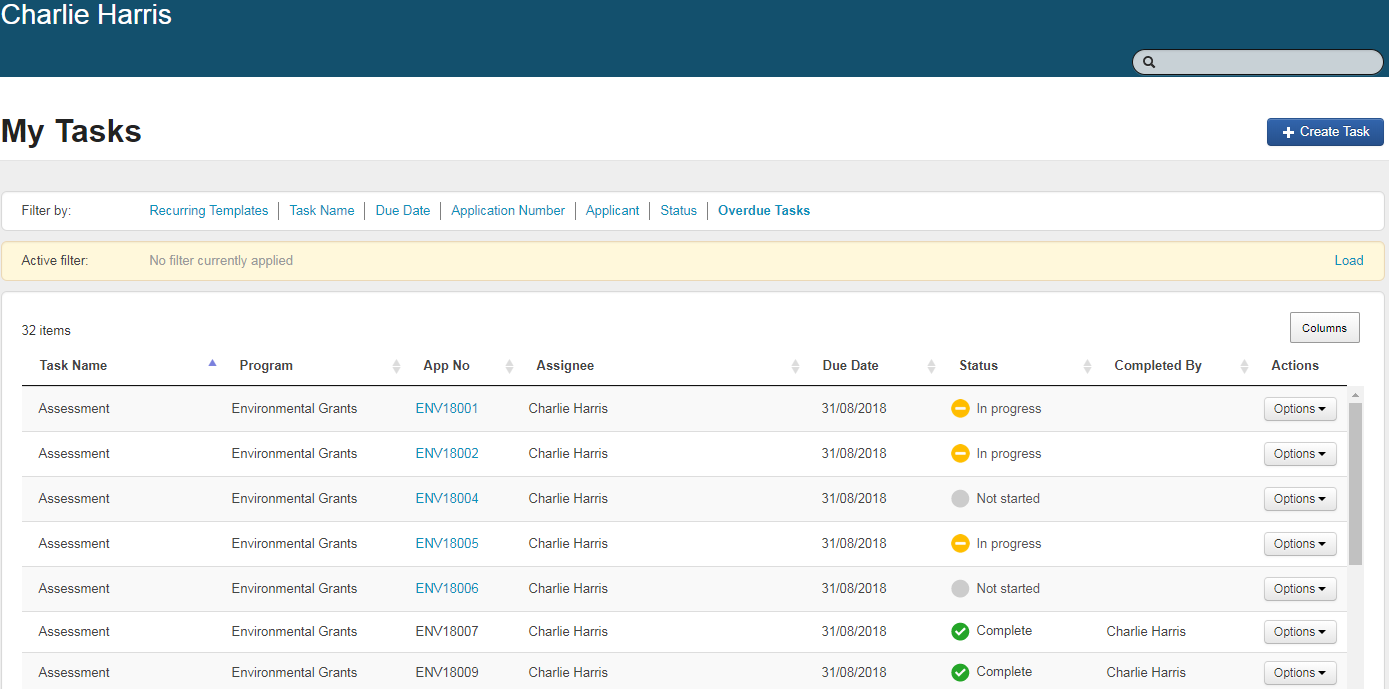1389x689 pixels.
Task: Click In progress status icon for ENV18001
Action: (960, 409)
